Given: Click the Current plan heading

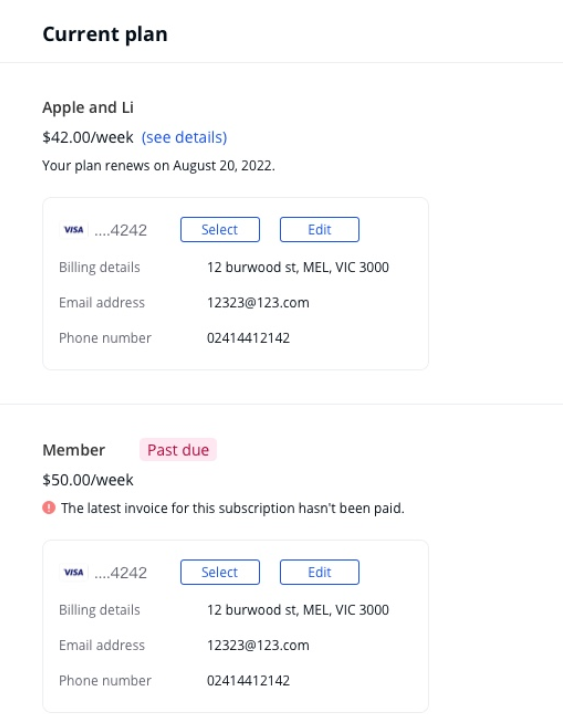Looking at the screenshot, I should pyautogui.click(x=105, y=34).
